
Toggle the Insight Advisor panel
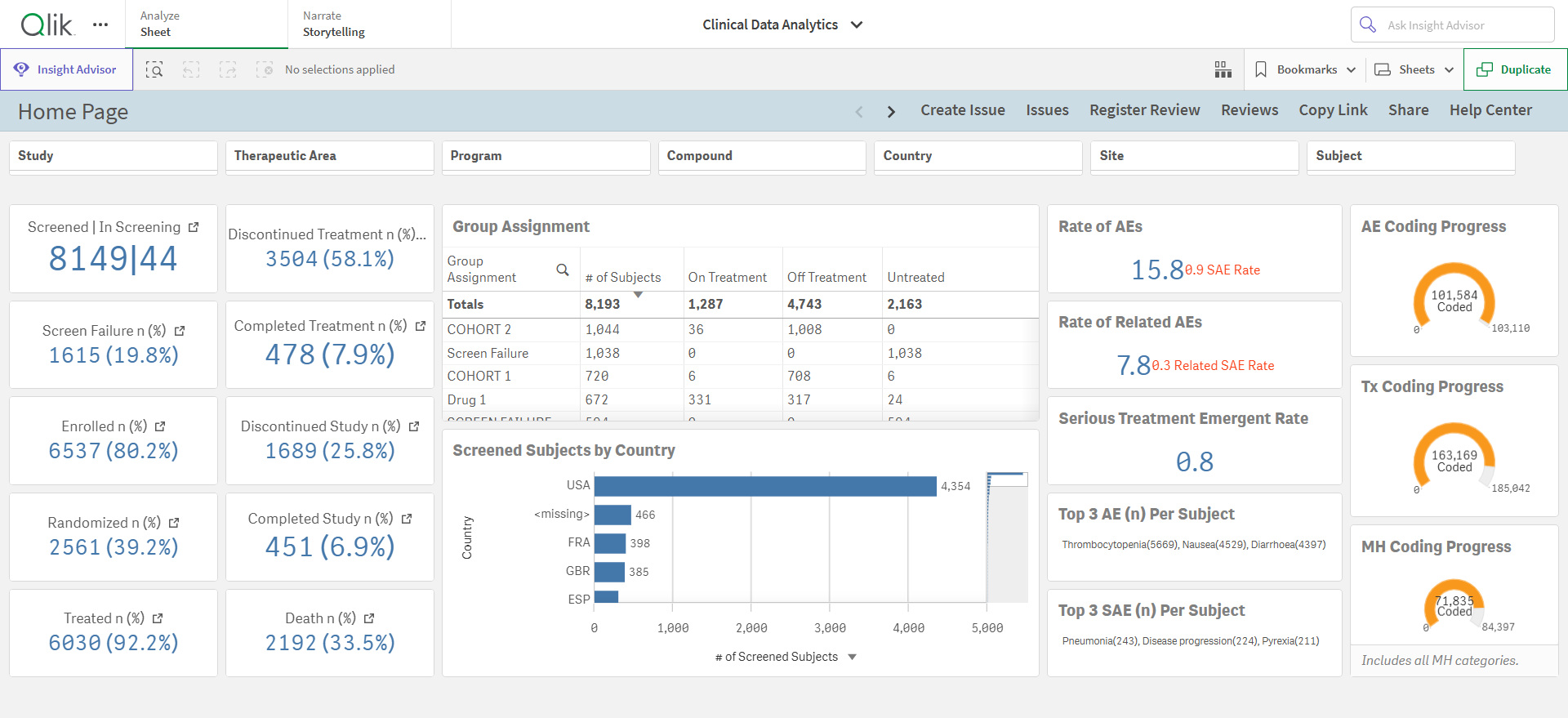pyautogui.click(x=67, y=69)
